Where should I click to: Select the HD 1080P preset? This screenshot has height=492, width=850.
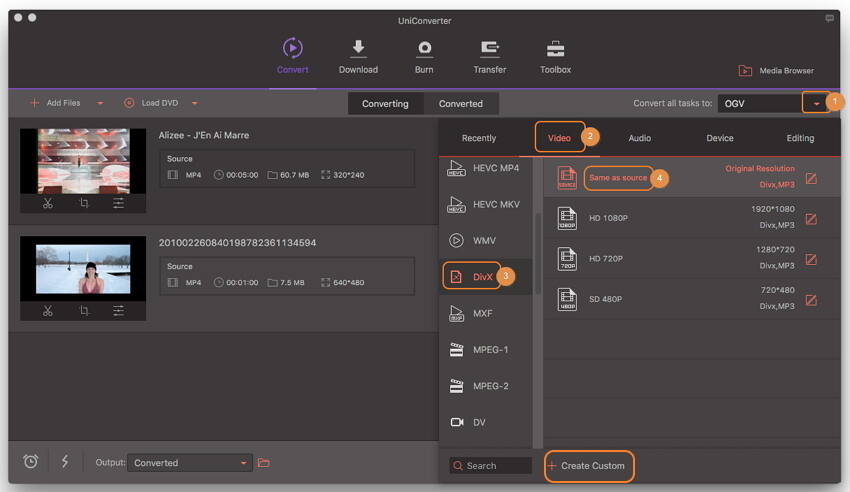click(691, 218)
